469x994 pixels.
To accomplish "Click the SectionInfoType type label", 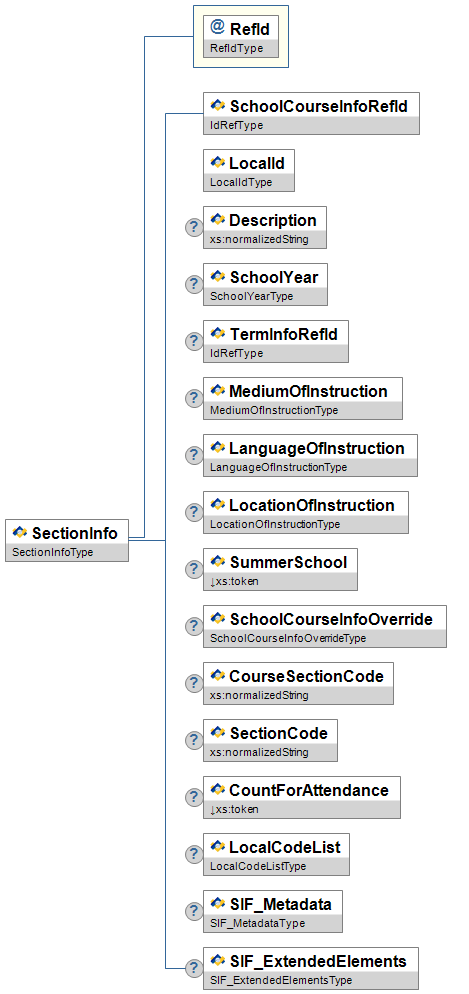I will click(x=53, y=552).
